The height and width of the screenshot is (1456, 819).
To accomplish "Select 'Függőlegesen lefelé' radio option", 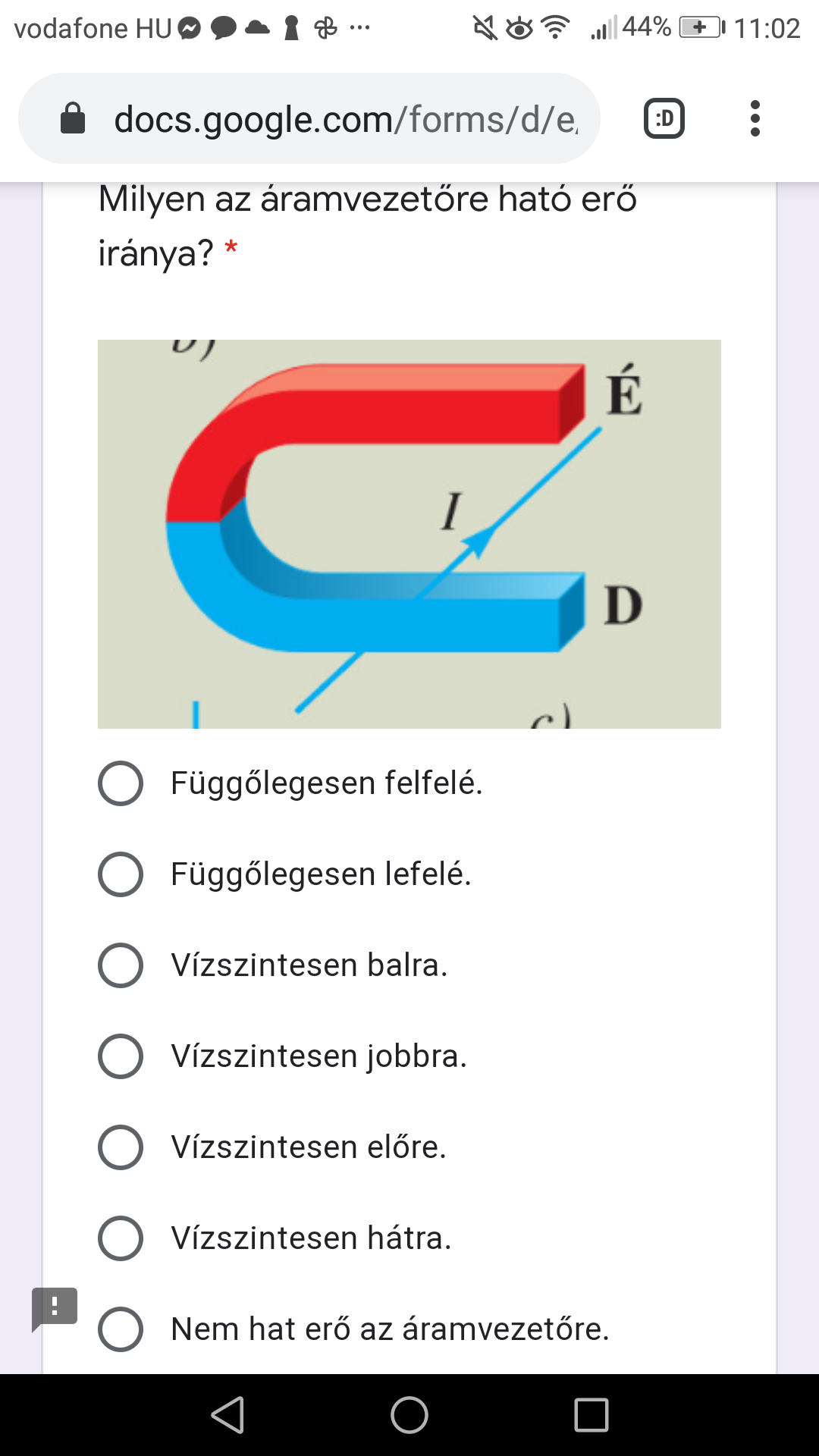I will (121, 874).
